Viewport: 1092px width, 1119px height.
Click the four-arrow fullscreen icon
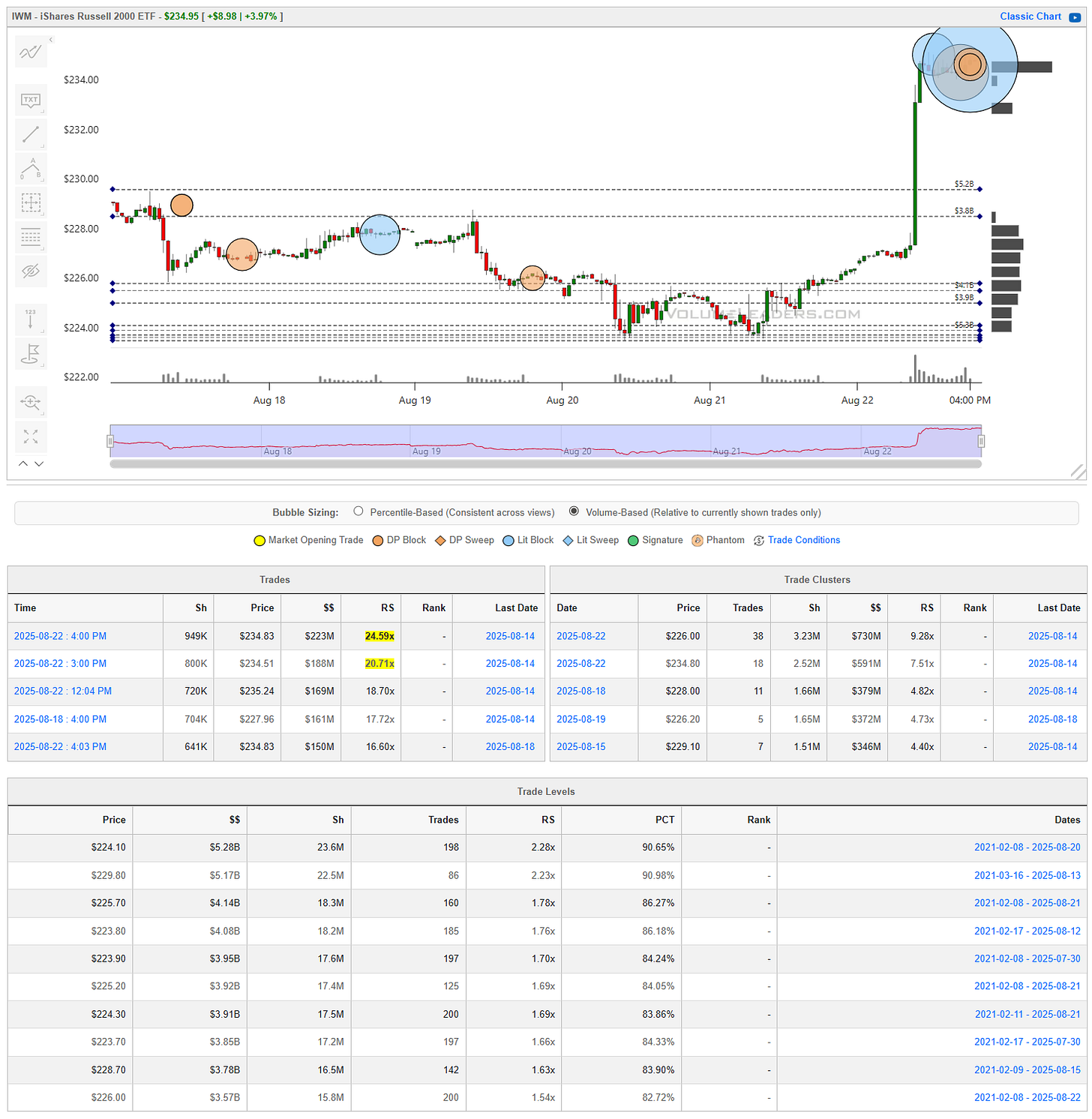(x=31, y=436)
